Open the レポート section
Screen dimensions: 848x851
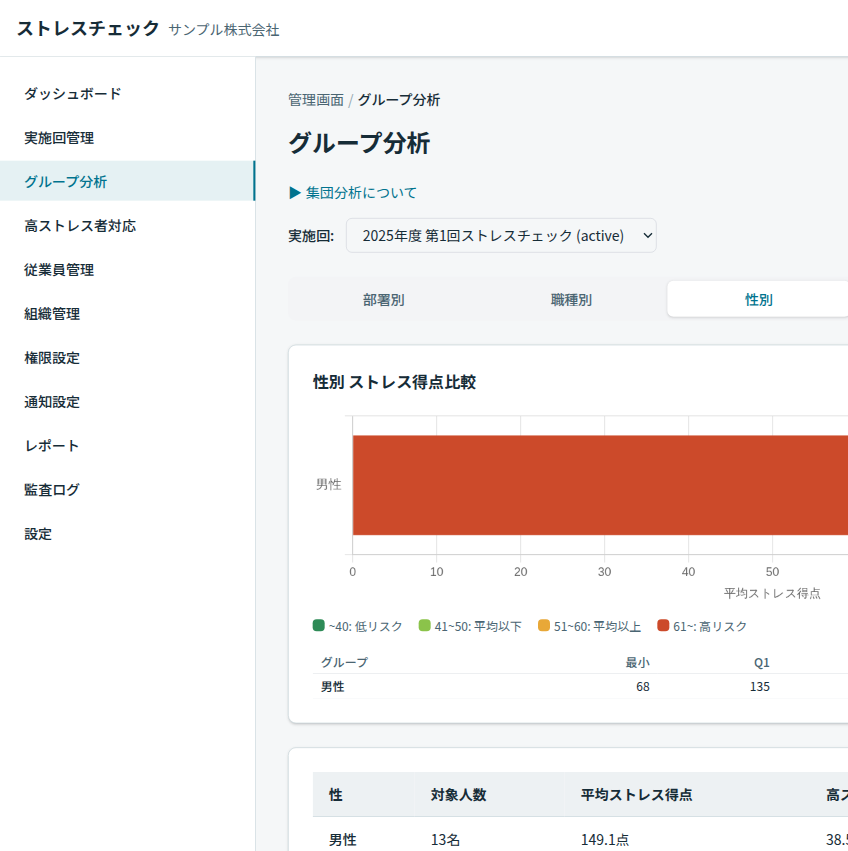click(x=52, y=446)
